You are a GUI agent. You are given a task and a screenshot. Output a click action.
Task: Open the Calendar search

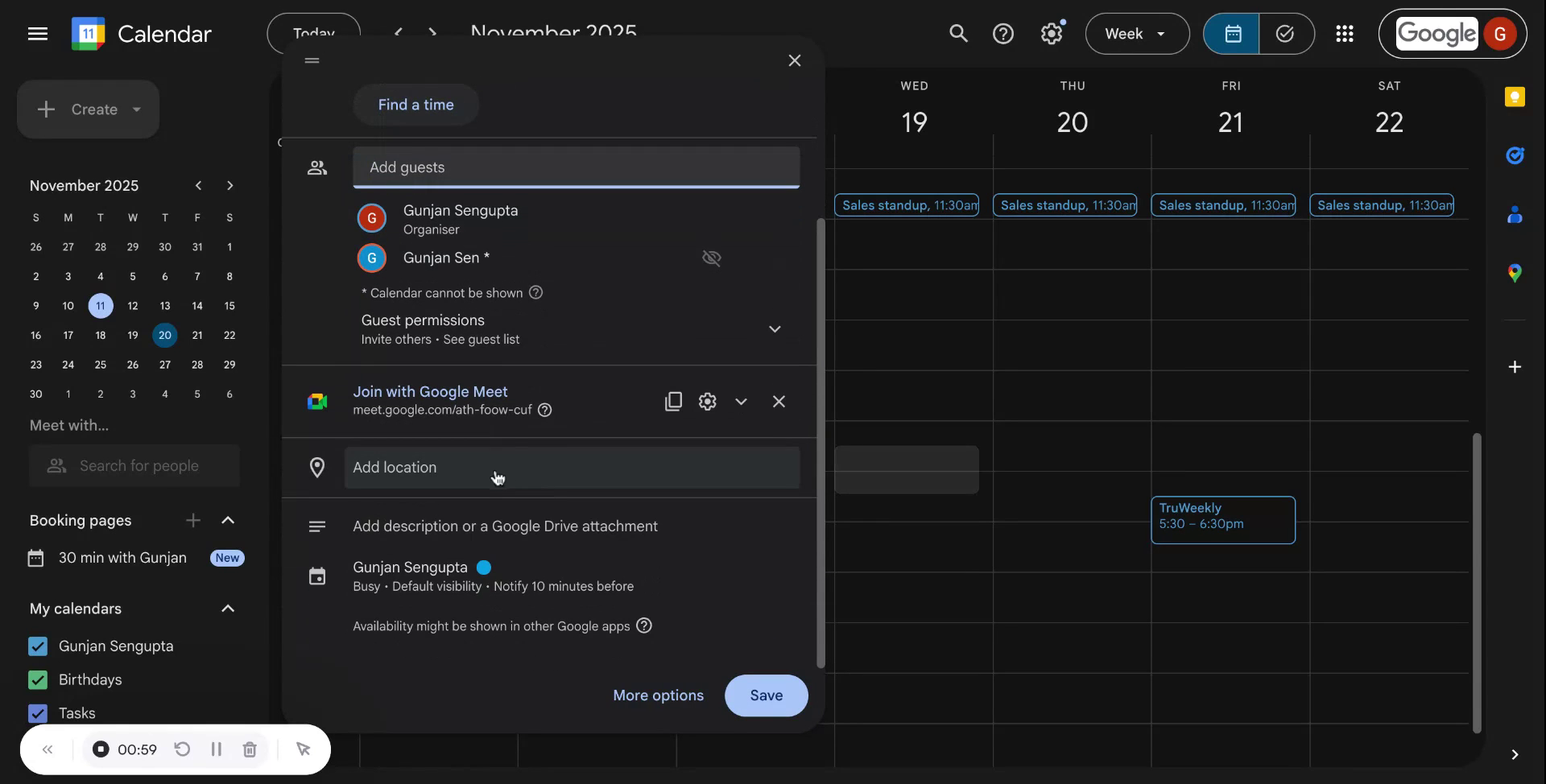[x=958, y=33]
